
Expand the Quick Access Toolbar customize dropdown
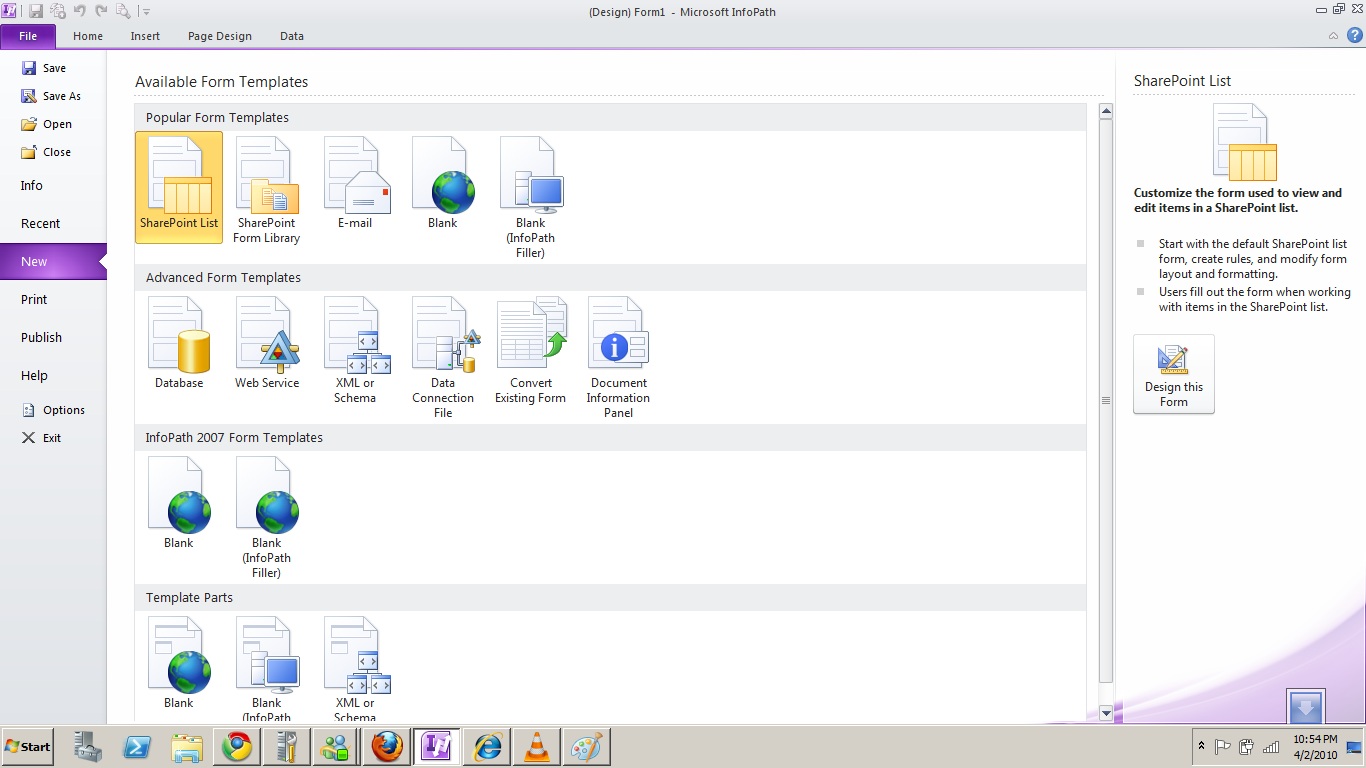point(147,12)
